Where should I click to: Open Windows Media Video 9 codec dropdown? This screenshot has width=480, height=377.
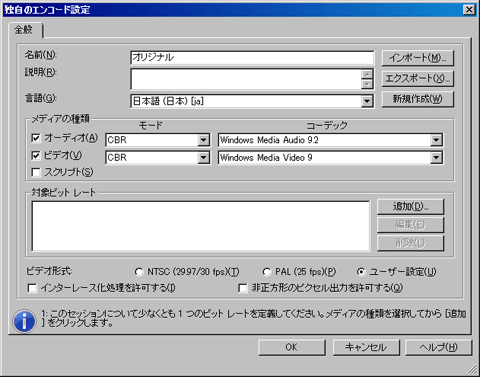click(x=436, y=157)
